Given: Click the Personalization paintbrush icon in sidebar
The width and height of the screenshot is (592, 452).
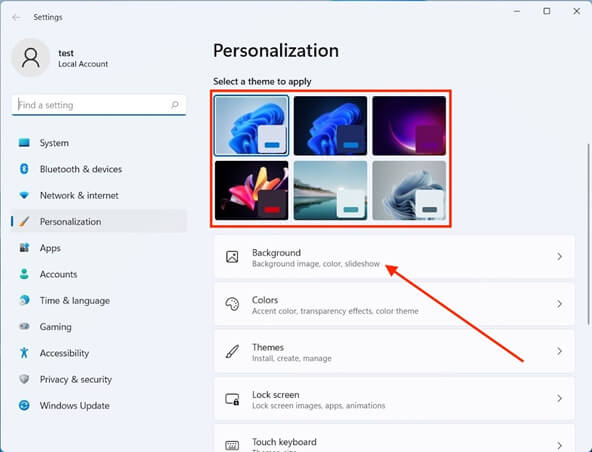Looking at the screenshot, I should 24,222.
